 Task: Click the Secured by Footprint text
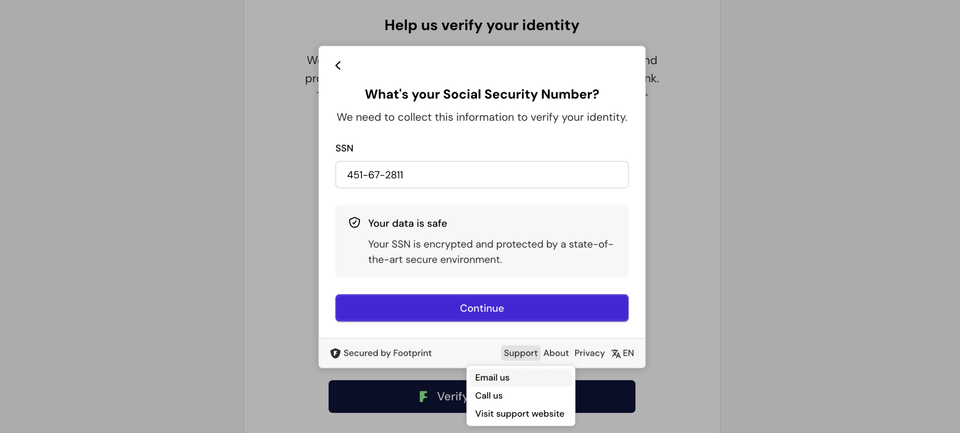click(387, 353)
